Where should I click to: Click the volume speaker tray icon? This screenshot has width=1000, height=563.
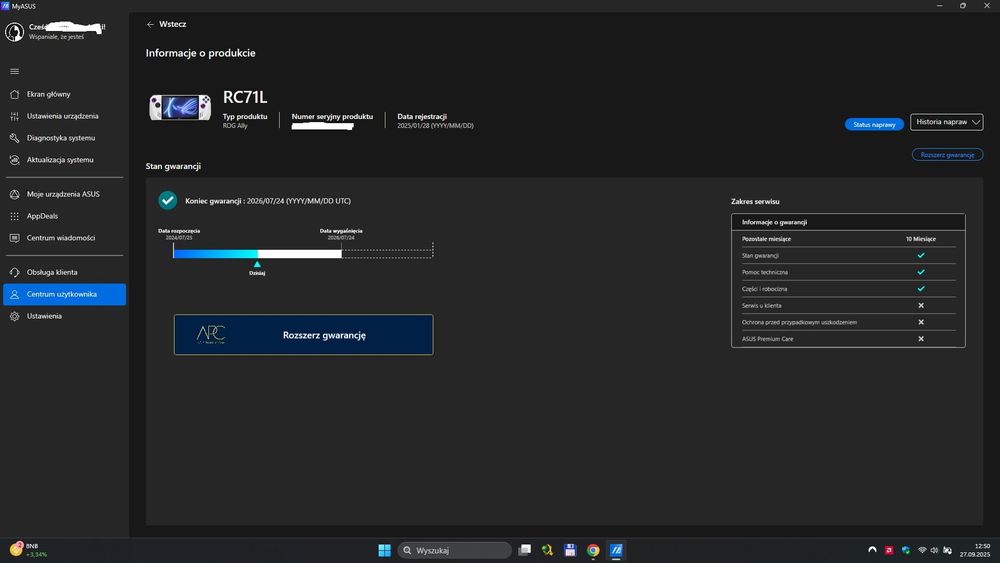[x=934, y=550]
